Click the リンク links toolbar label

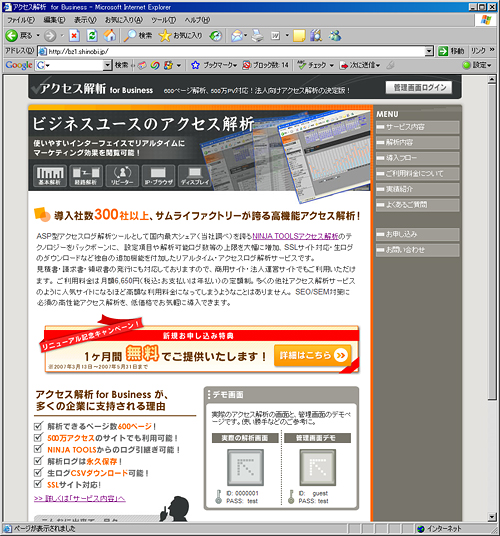478,51
